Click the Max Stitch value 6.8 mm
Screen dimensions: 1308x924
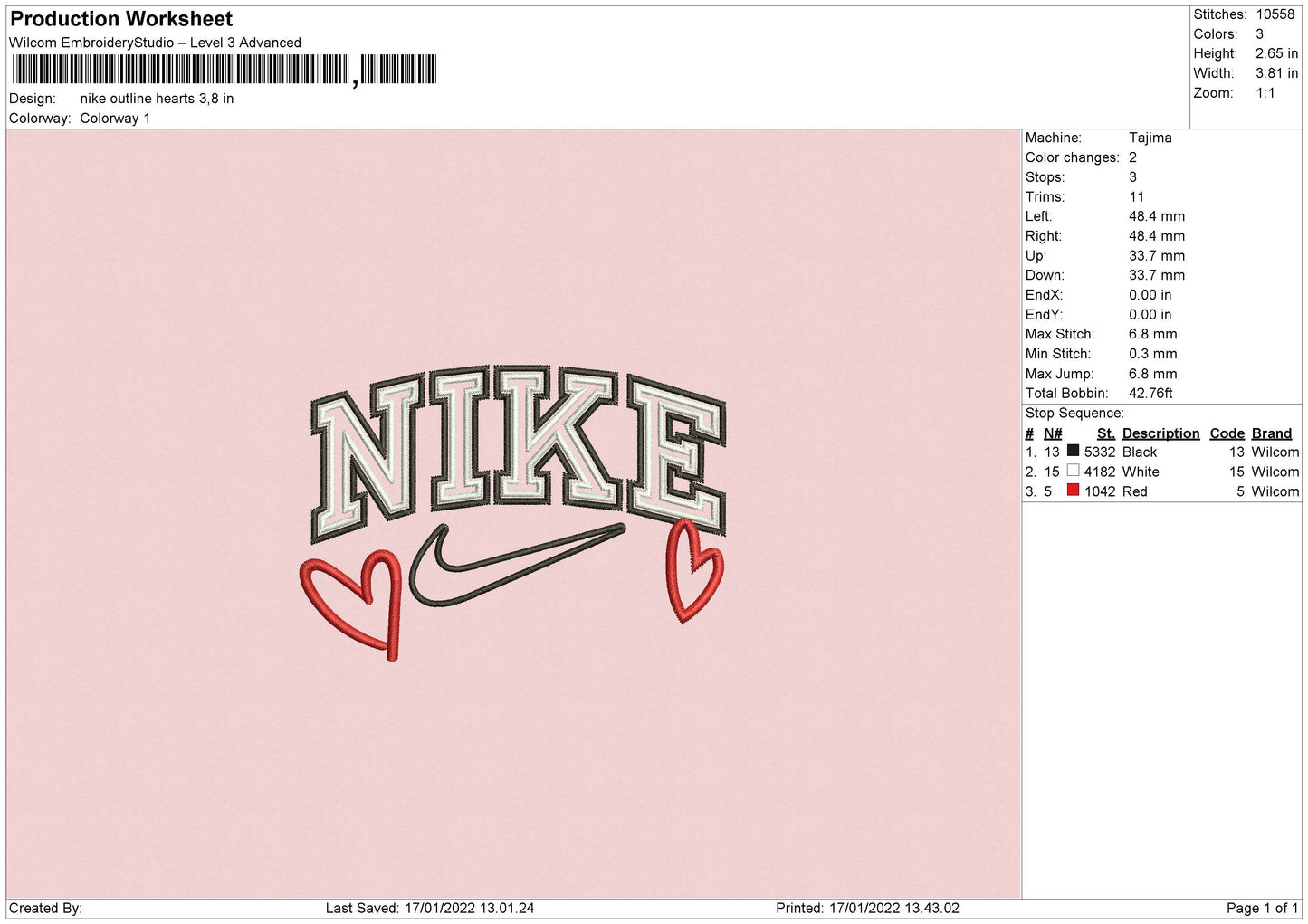click(x=1152, y=334)
